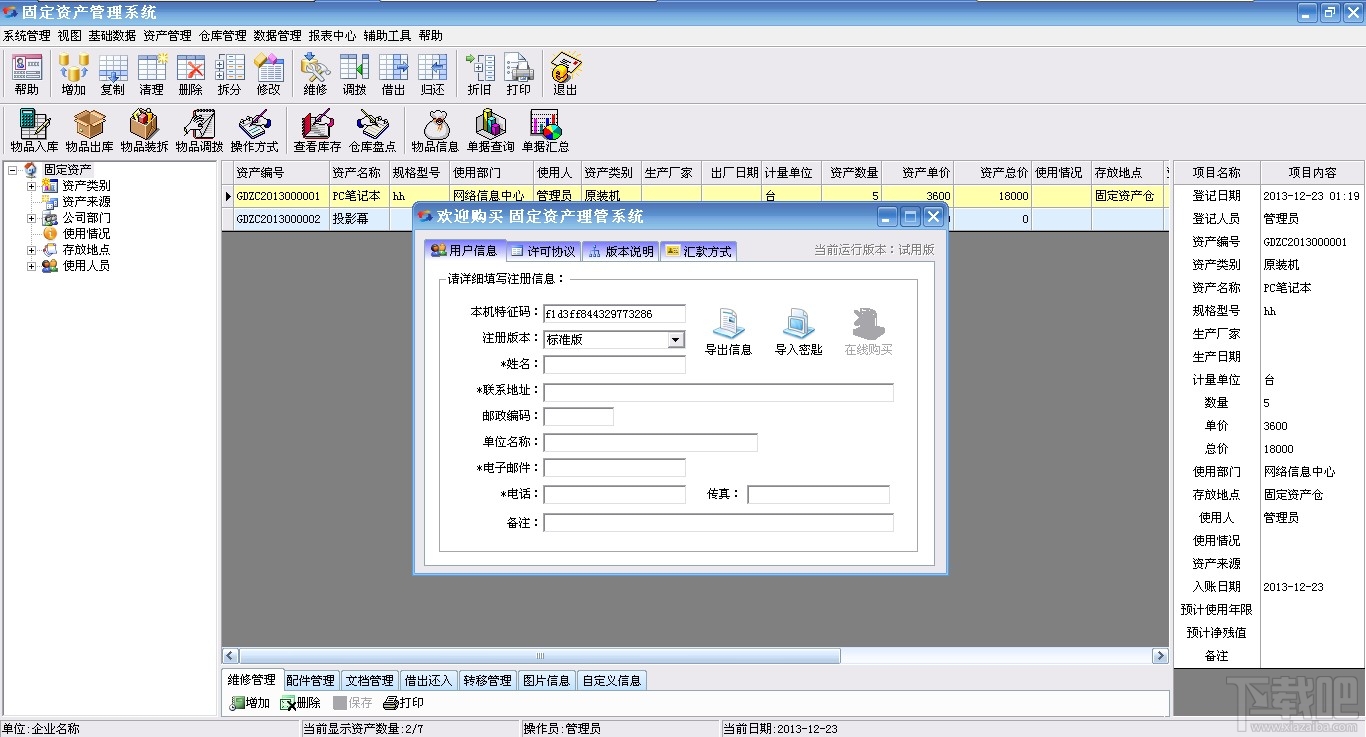The image size is (1366, 737).
Task: Click the 备注 input field in dialog
Action: tap(719, 523)
